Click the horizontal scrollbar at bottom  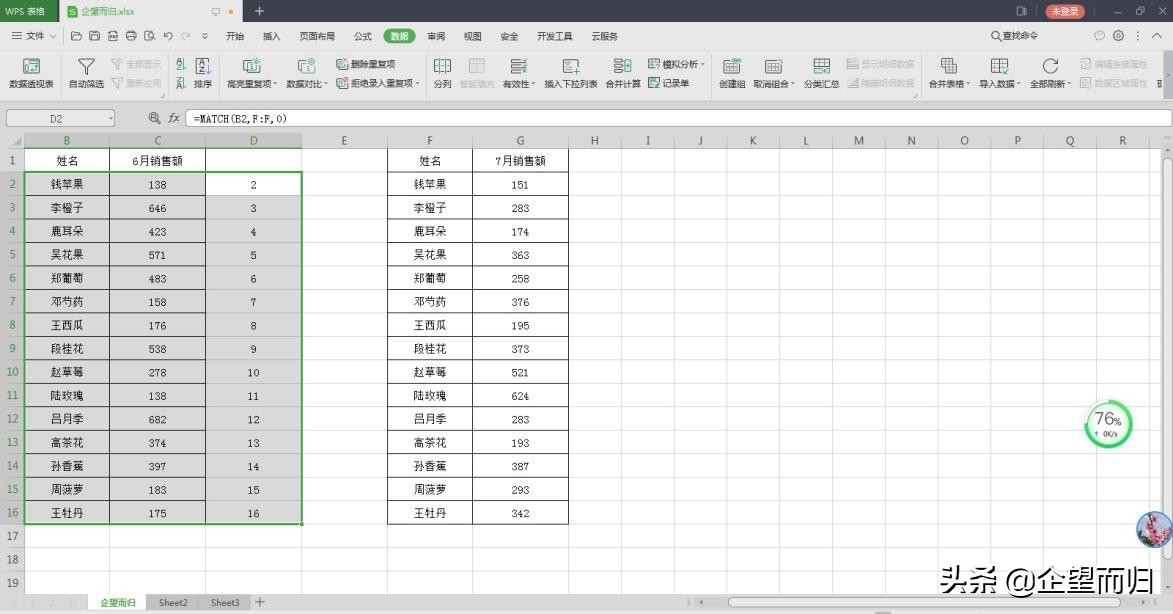924,602
